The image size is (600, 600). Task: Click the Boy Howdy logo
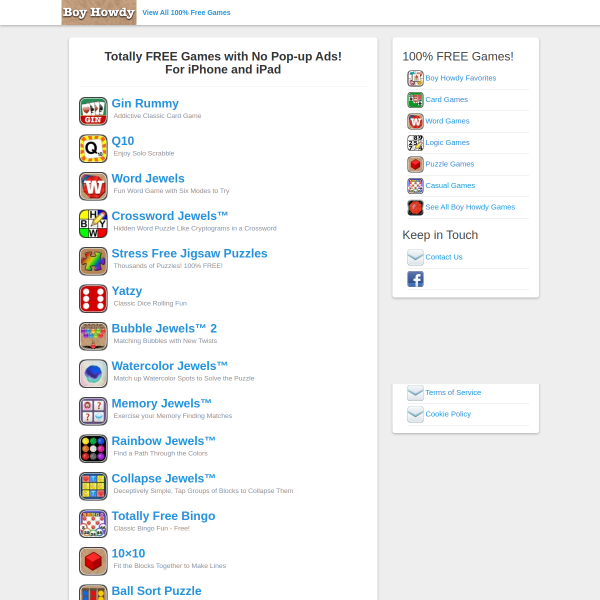pos(99,12)
